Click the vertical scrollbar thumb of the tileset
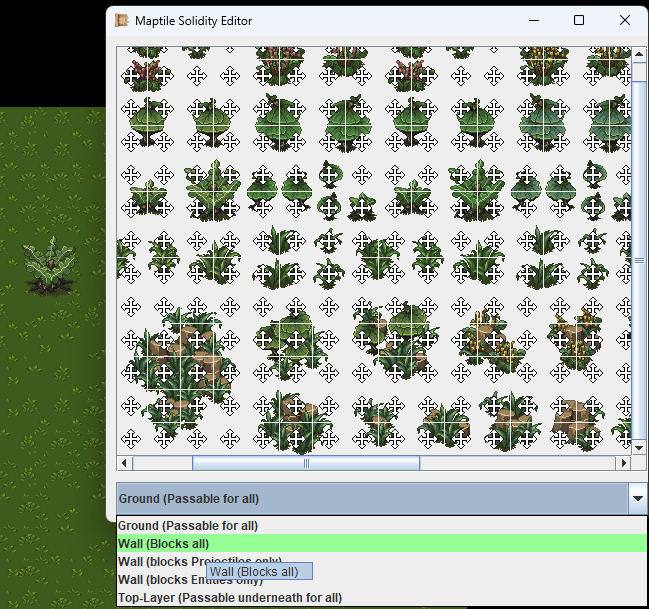649x609 pixels. (x=640, y=260)
